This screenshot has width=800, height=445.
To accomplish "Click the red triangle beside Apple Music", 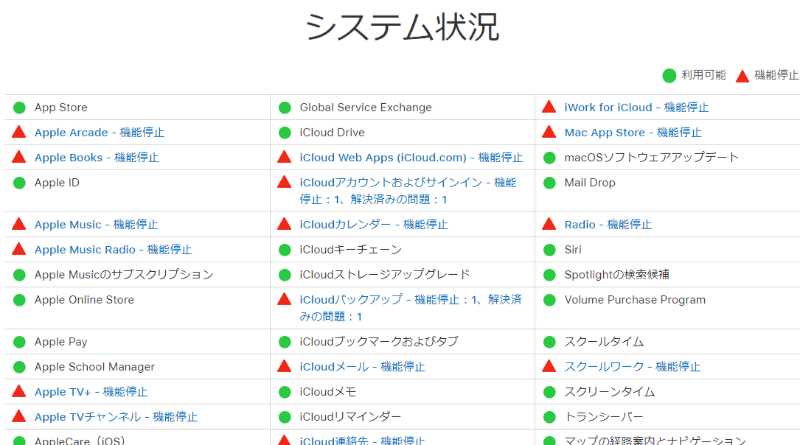I will coord(19,224).
